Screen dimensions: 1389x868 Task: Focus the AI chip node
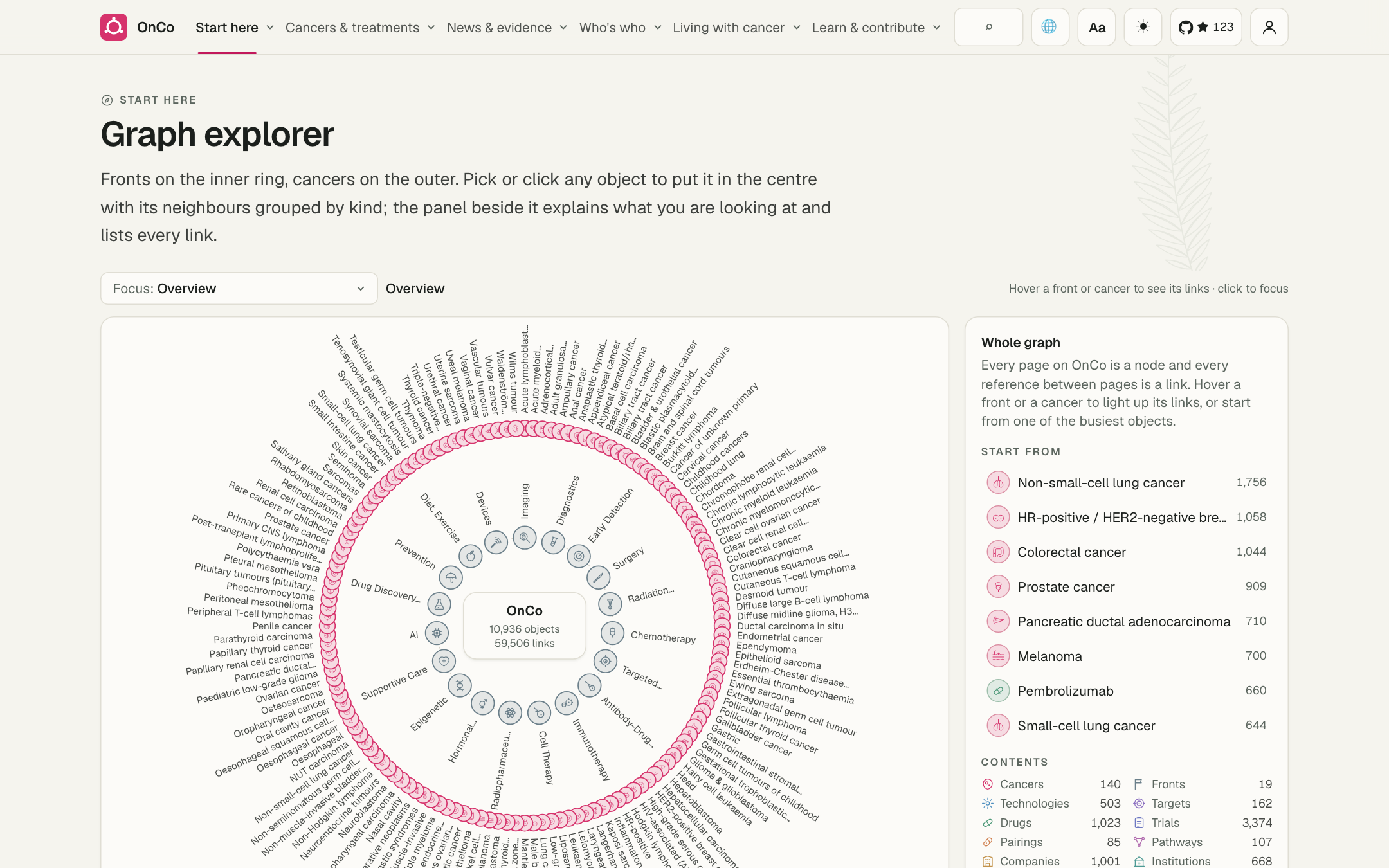coord(437,633)
